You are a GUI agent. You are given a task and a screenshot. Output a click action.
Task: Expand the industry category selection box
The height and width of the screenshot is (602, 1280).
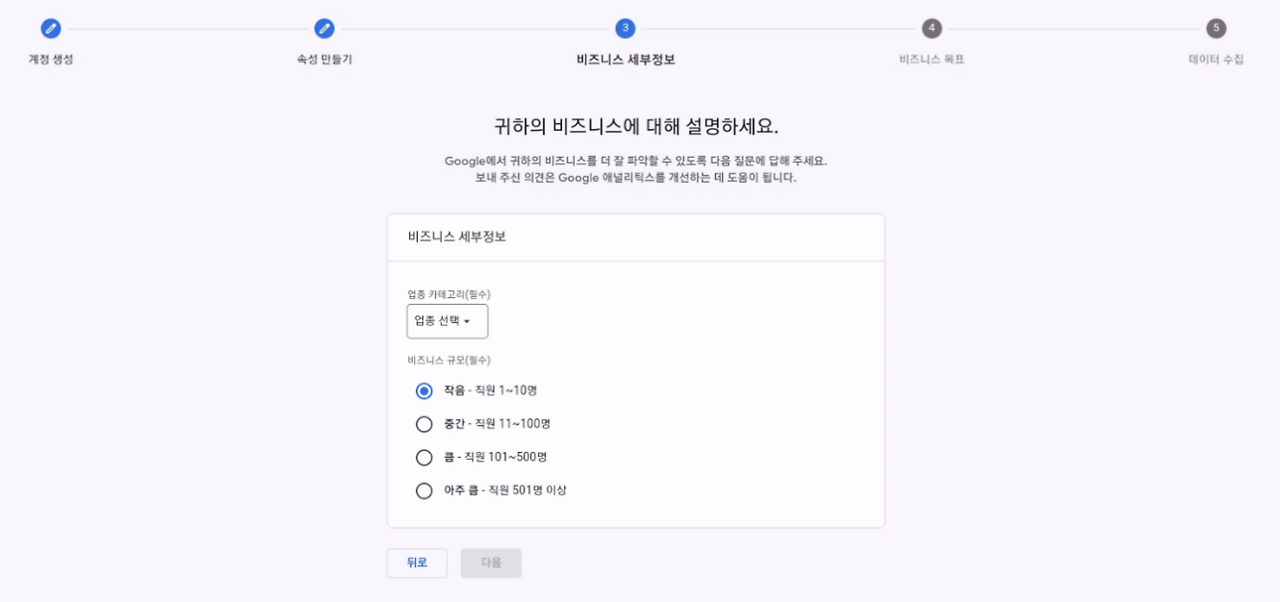point(446,321)
